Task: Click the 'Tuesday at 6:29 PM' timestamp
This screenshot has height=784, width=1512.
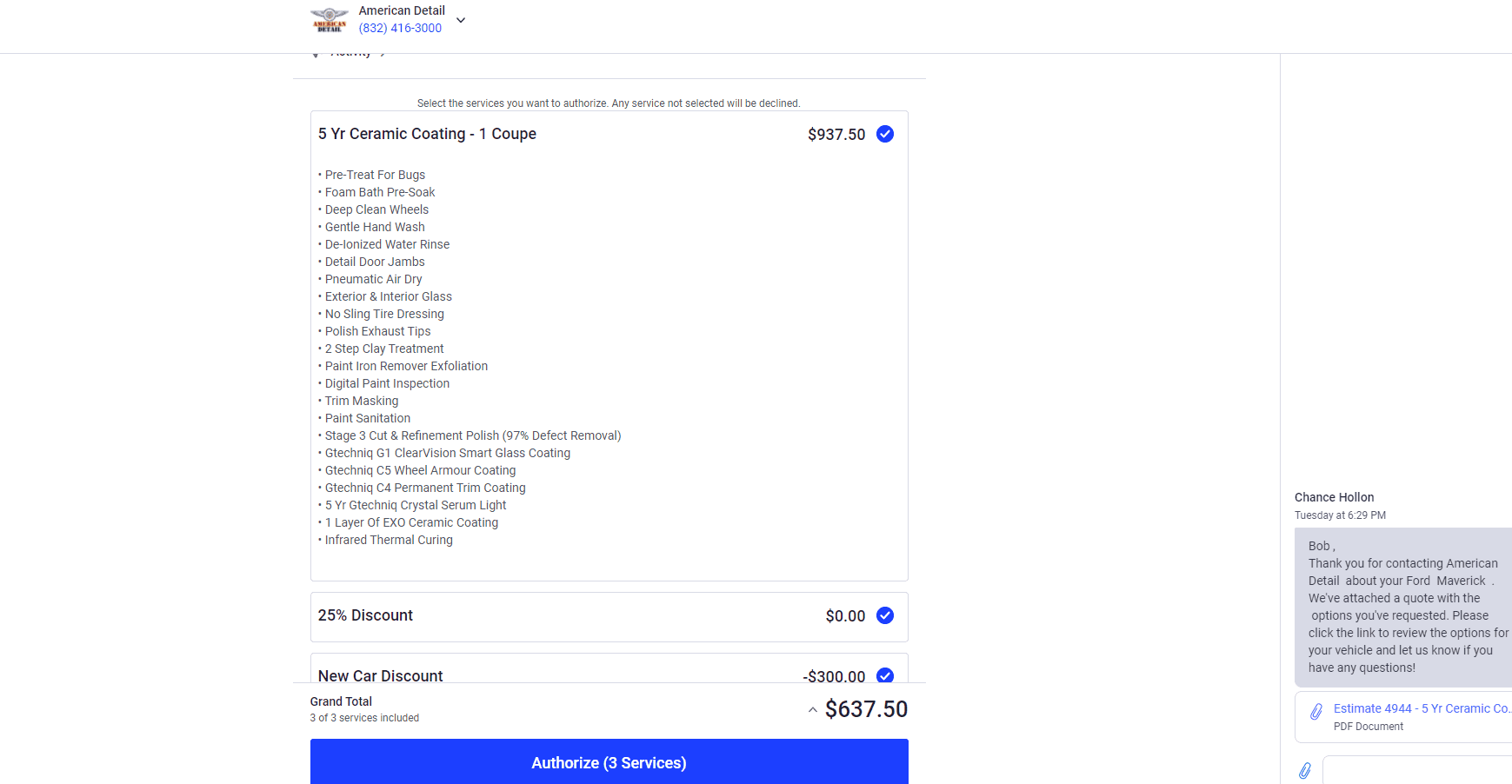Action: click(x=1340, y=515)
